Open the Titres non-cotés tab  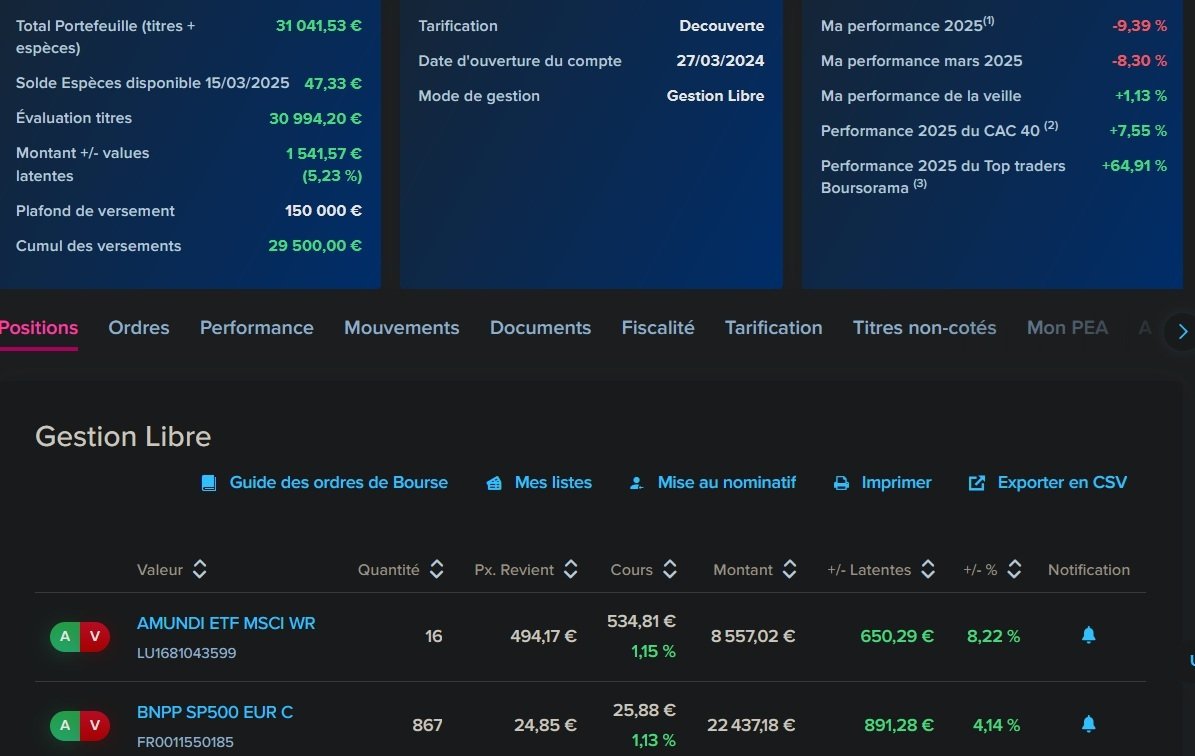pos(924,328)
